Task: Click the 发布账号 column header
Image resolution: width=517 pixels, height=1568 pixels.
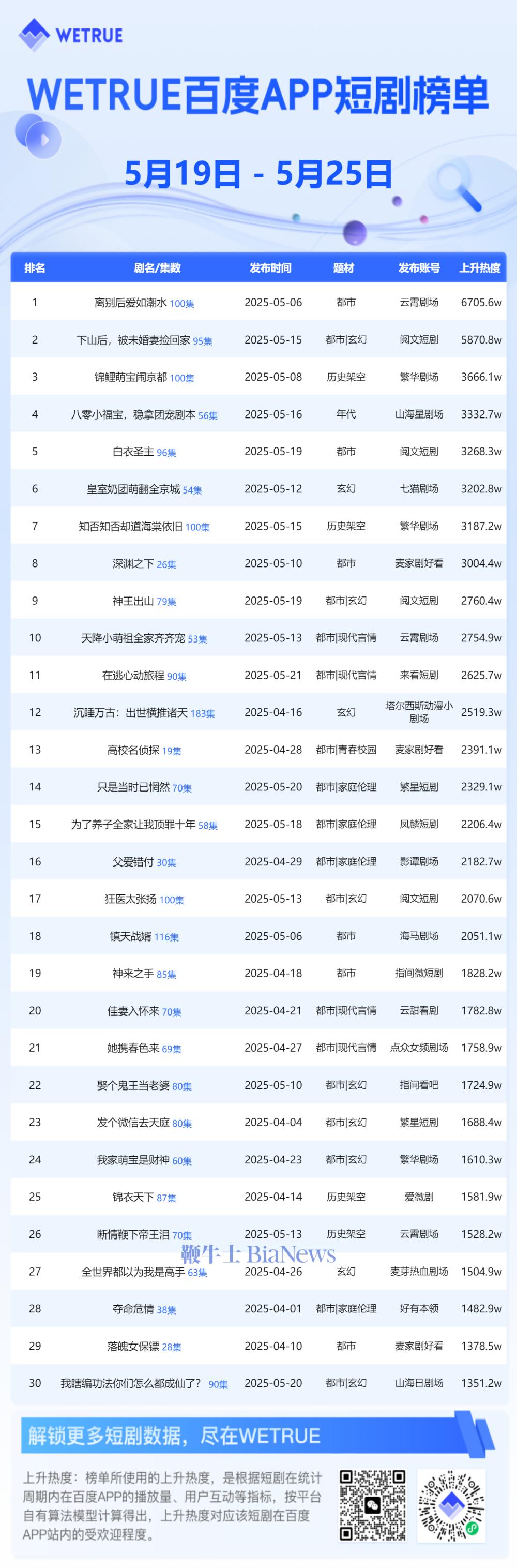Action: pyautogui.click(x=419, y=268)
